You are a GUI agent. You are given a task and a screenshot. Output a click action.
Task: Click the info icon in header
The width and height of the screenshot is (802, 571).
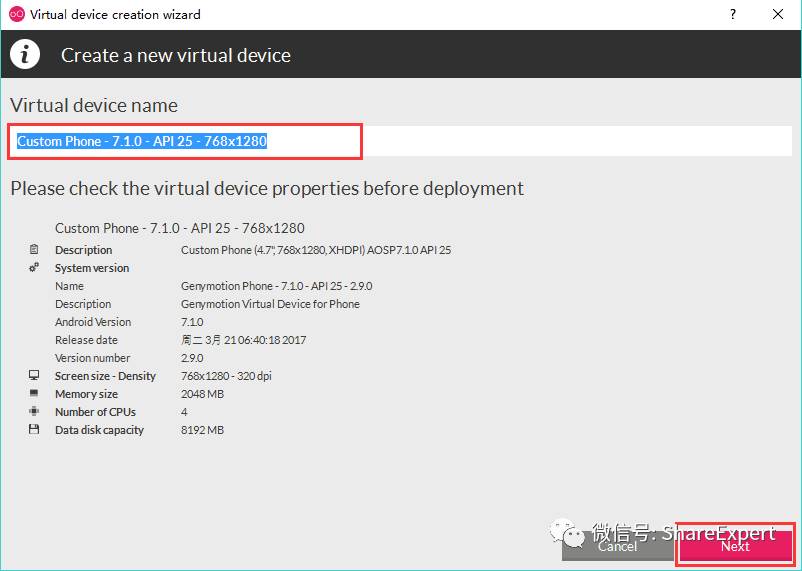(25, 54)
